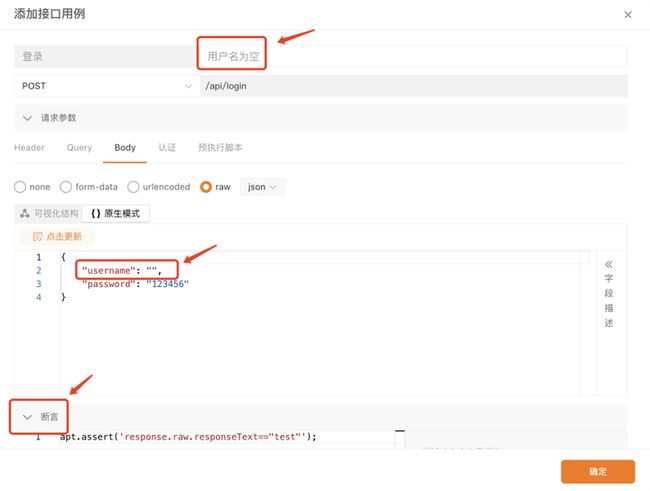
Task: Select the none body type radio
Action: pyautogui.click(x=20, y=187)
